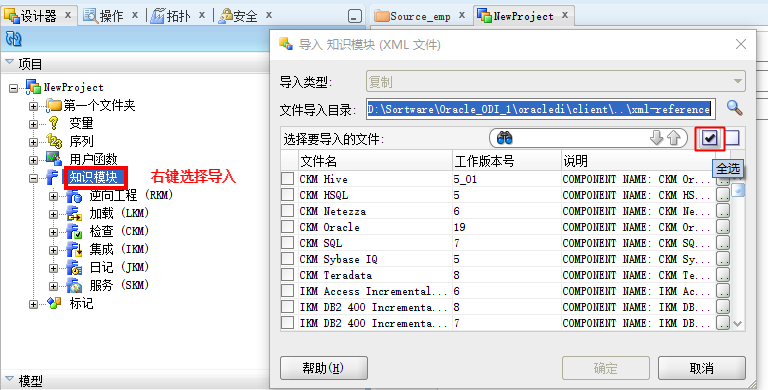Image resolution: width=768 pixels, height=390 pixels.
Task: Expand the 序列 node
Action: click(33, 143)
